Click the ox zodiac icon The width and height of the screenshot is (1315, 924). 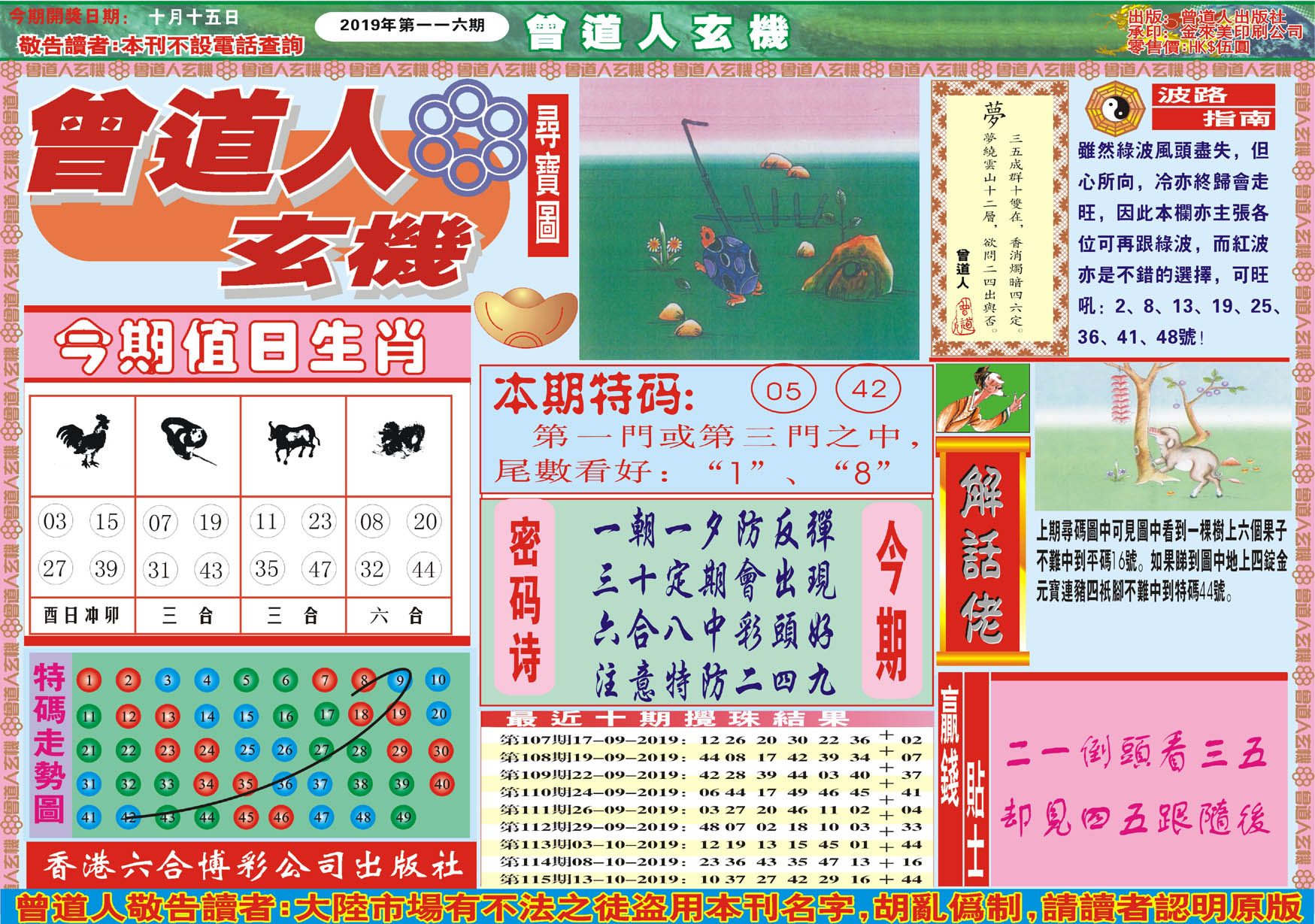(293, 441)
